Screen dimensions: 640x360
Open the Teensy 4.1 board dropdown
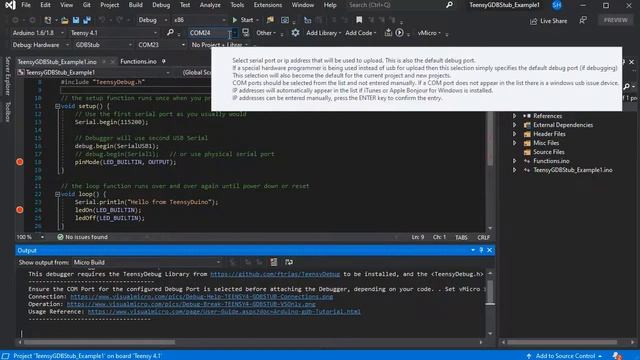click(113, 33)
